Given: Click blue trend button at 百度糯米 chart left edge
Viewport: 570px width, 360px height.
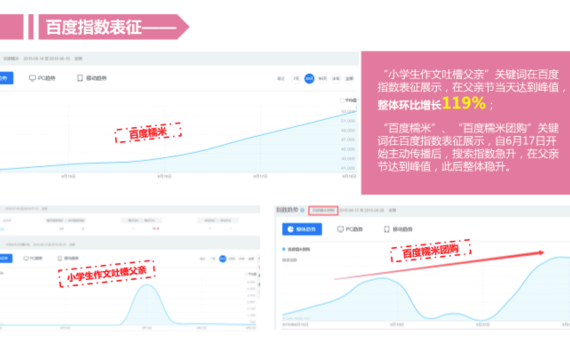Looking at the screenshot, I should coord(6,78).
